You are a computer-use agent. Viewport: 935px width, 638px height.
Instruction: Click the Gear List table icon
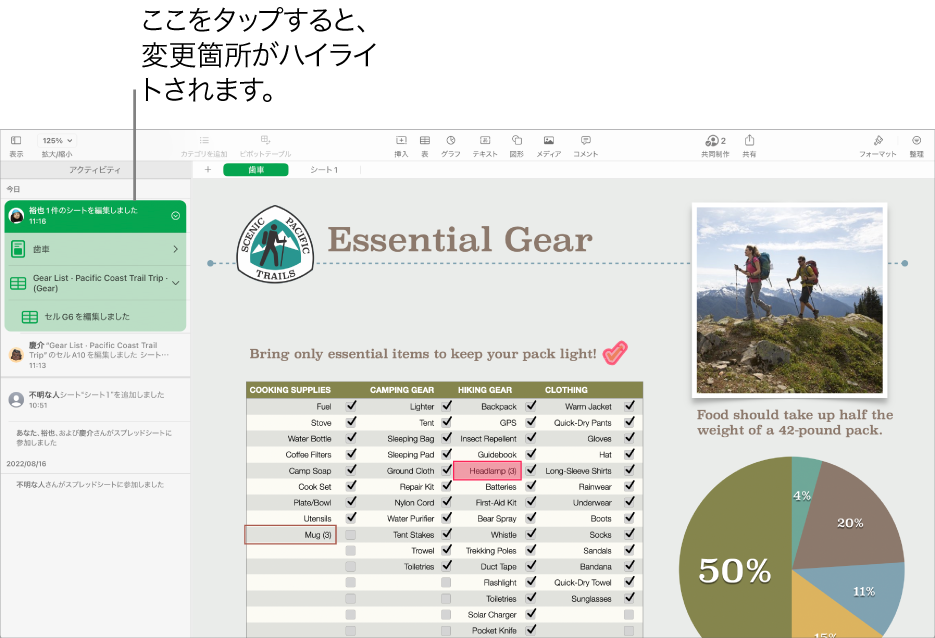click(18, 283)
